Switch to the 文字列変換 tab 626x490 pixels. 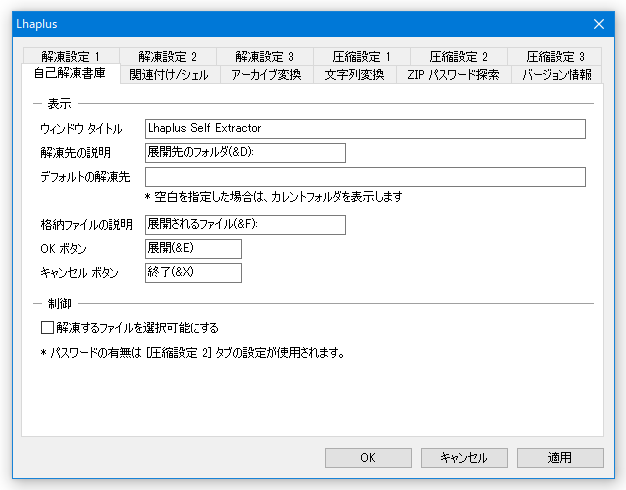pos(355,75)
